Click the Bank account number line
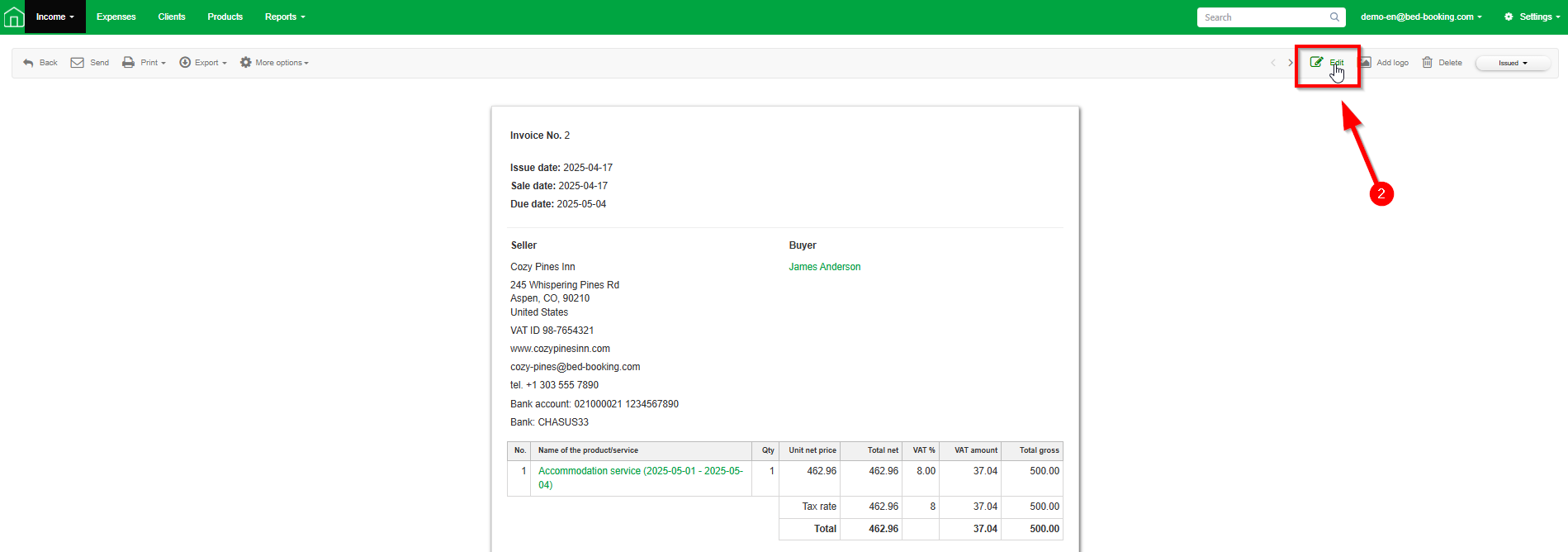This screenshot has height=552, width=1568. coord(595,404)
